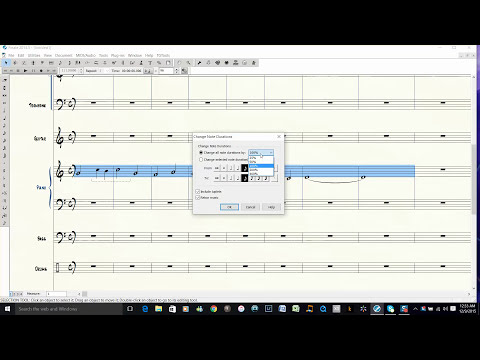Choose the Resize percent tool
480x360 pixels.
click(159, 63)
